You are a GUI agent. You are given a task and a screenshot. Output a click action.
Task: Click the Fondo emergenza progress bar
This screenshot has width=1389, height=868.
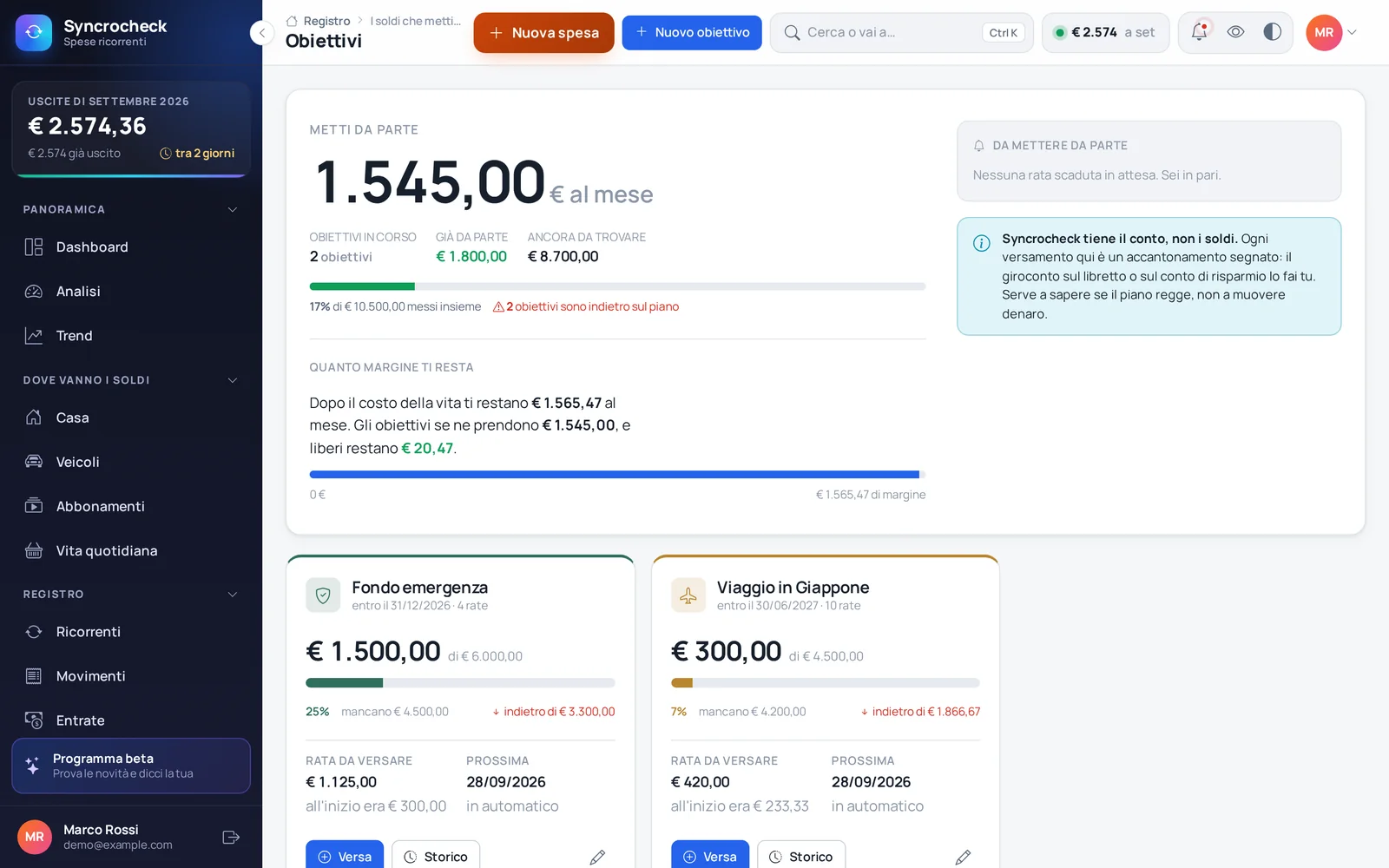click(x=460, y=683)
